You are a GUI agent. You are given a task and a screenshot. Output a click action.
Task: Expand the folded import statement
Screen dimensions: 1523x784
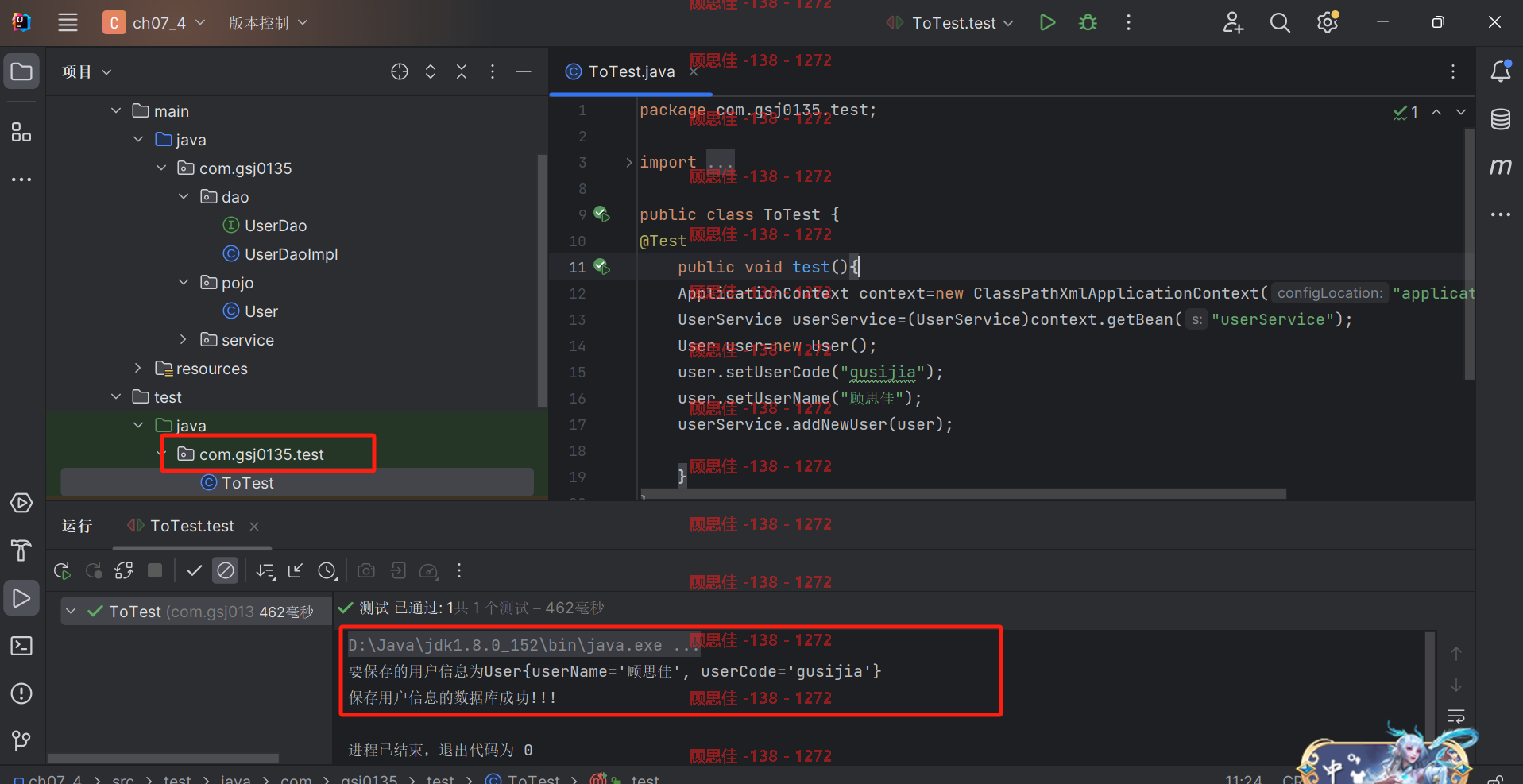pos(628,162)
